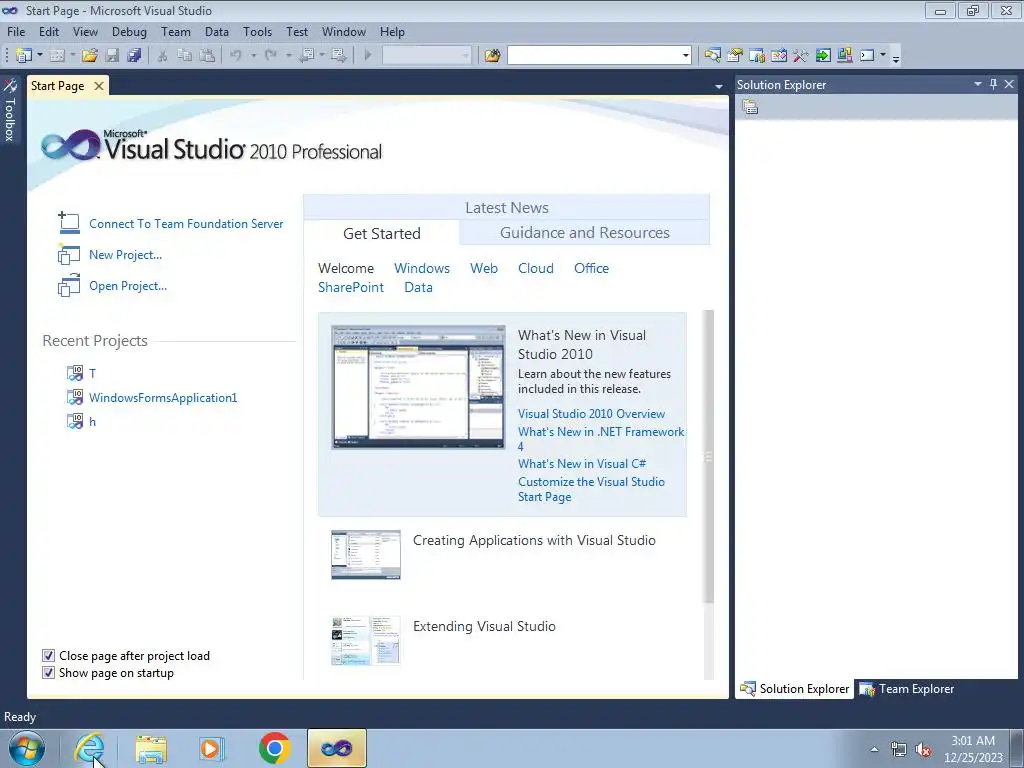
Task: Click the Redo arrow icon
Action: (270, 56)
